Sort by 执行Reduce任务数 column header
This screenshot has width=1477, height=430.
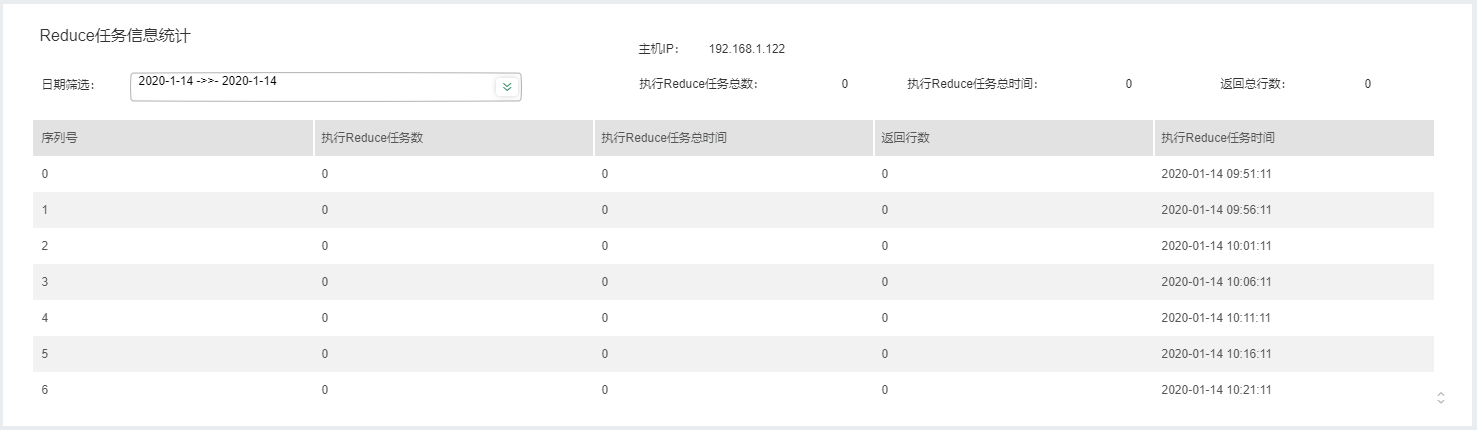pos(372,138)
